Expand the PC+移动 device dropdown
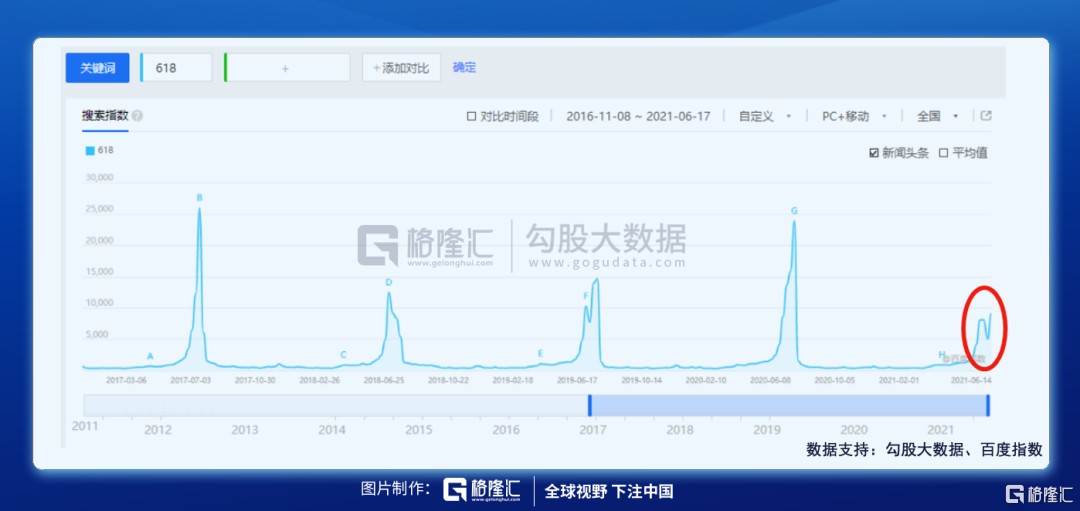Viewport: 1080px width, 511px height. click(853, 116)
